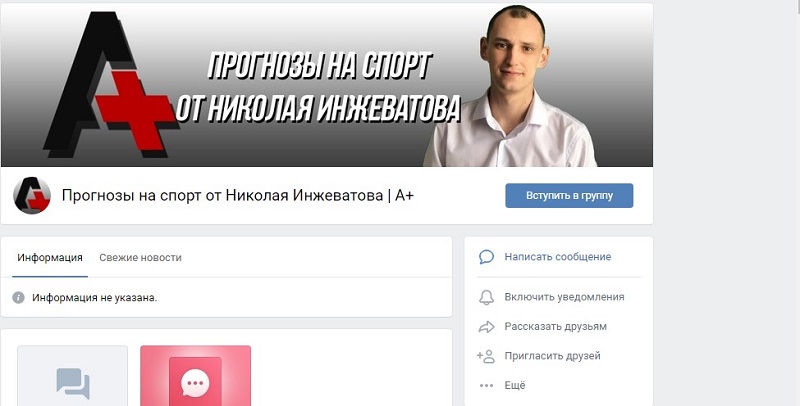Switch to the Свежие новости tab
Image resolution: width=800 pixels, height=406 pixels.
[140, 258]
